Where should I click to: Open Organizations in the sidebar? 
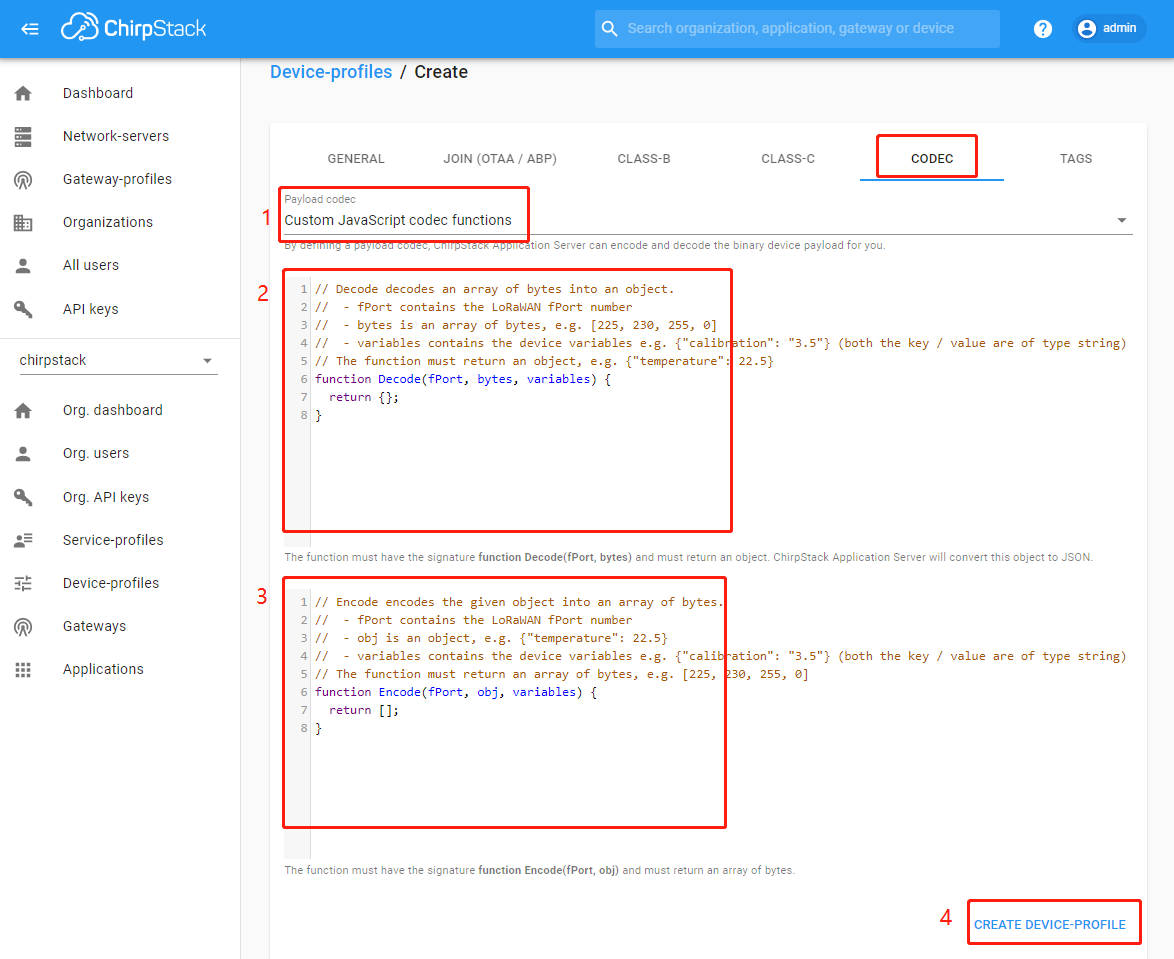[120, 222]
